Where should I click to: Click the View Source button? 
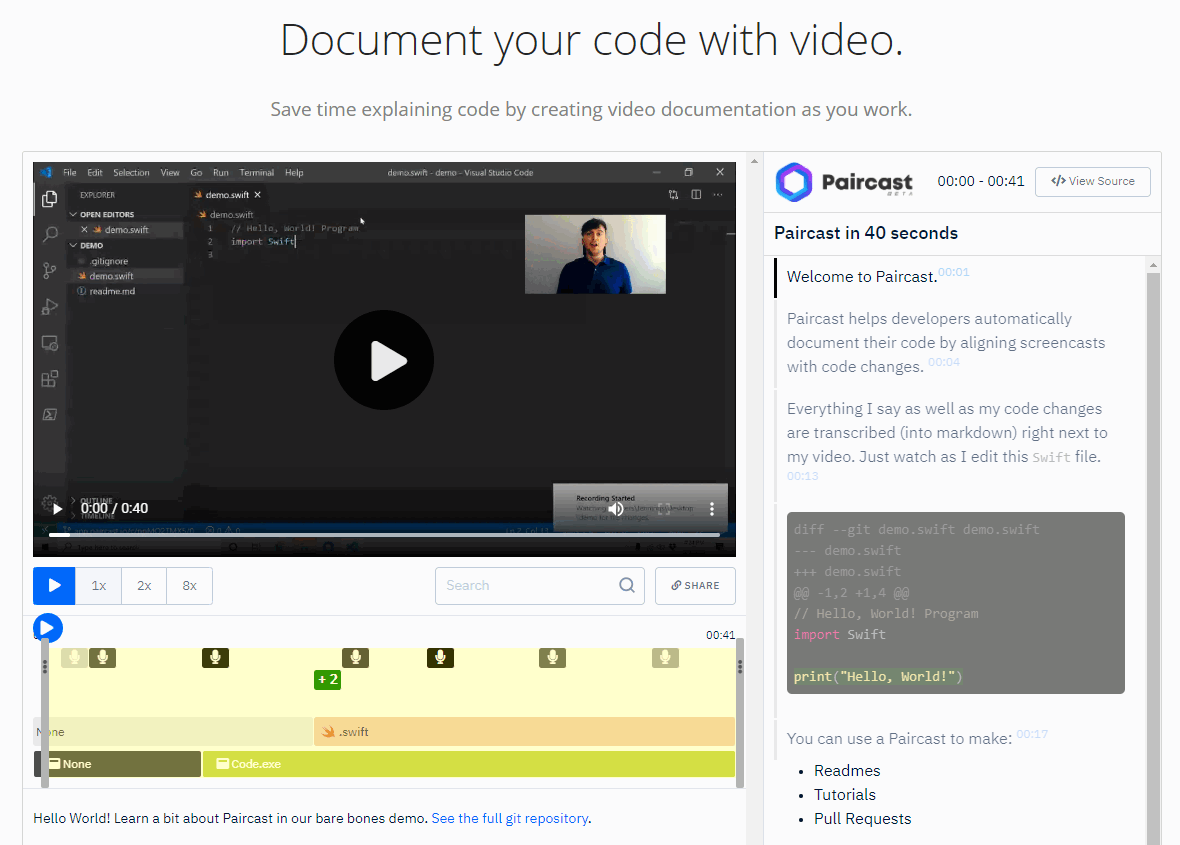(1093, 181)
